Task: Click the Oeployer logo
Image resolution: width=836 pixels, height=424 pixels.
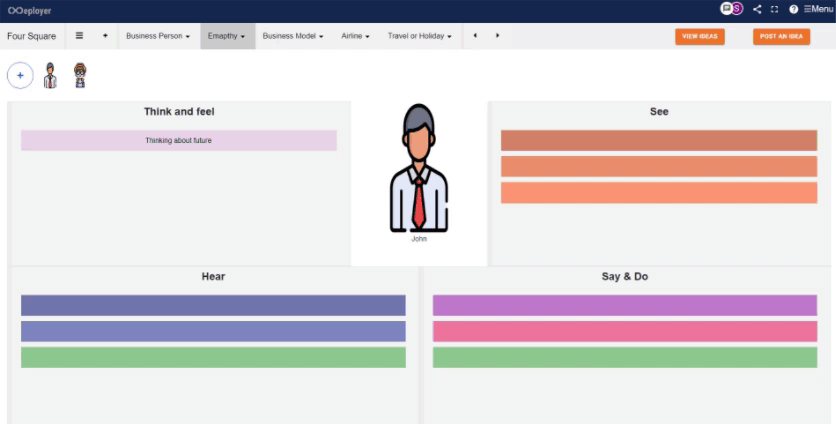Action: [30, 10]
